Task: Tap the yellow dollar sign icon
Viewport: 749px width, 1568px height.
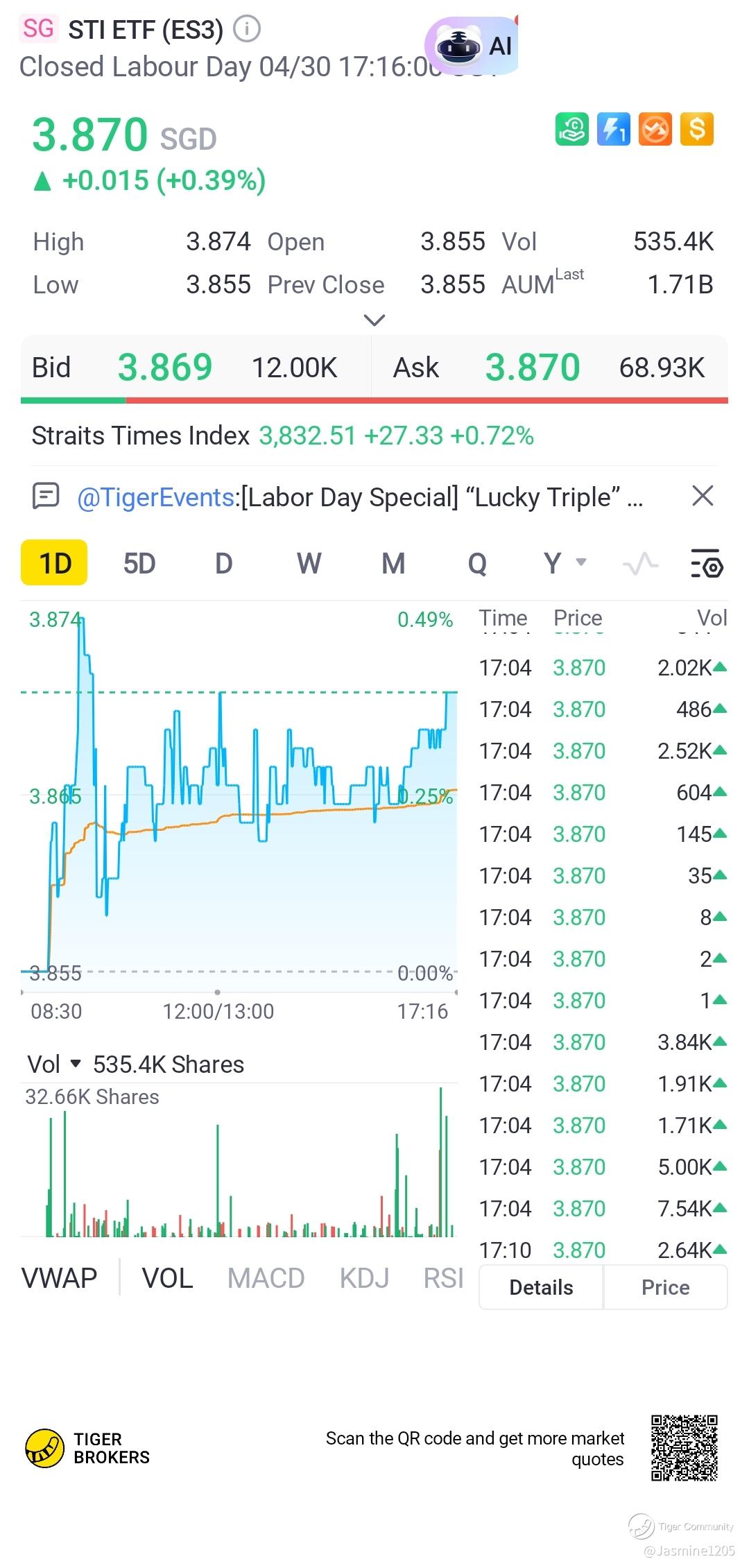Action: (x=697, y=129)
